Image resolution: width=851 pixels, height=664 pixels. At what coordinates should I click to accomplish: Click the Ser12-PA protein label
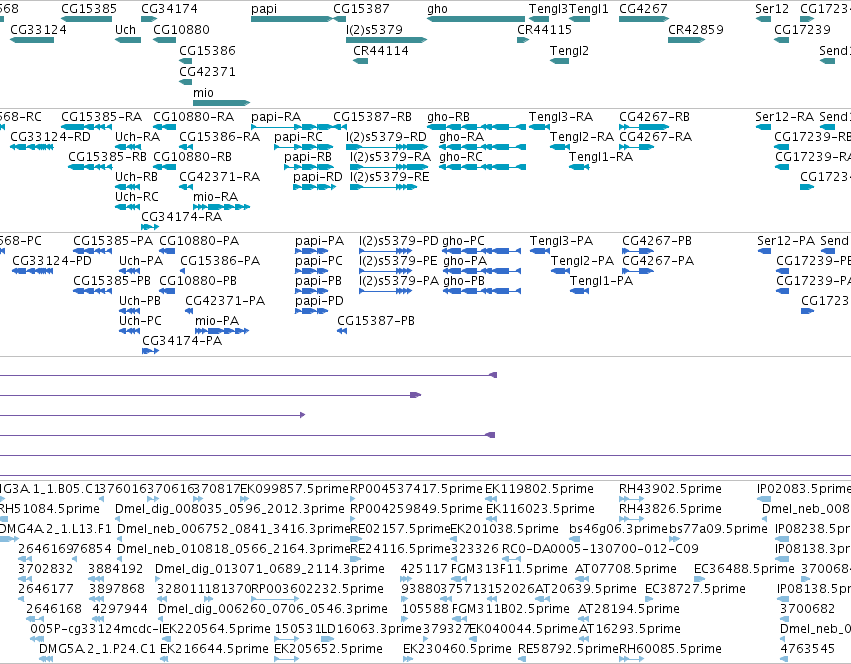point(786,241)
